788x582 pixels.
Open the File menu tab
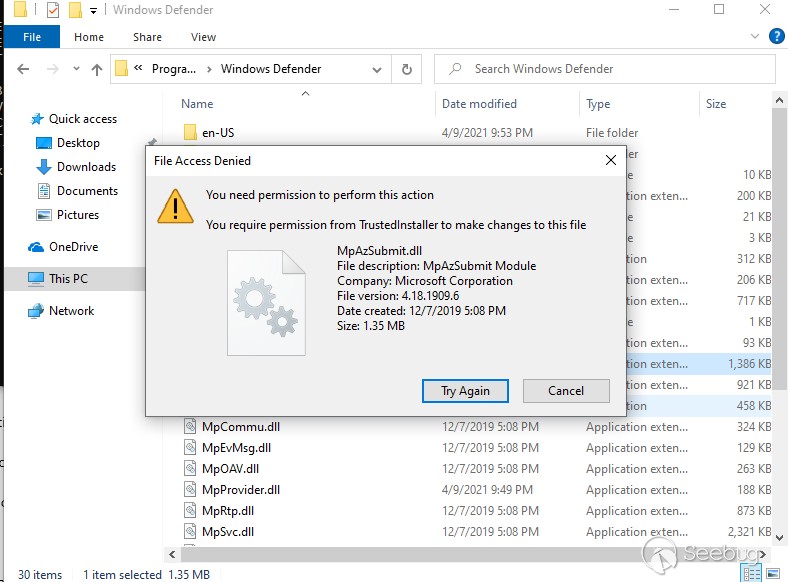pyautogui.click(x=31, y=37)
